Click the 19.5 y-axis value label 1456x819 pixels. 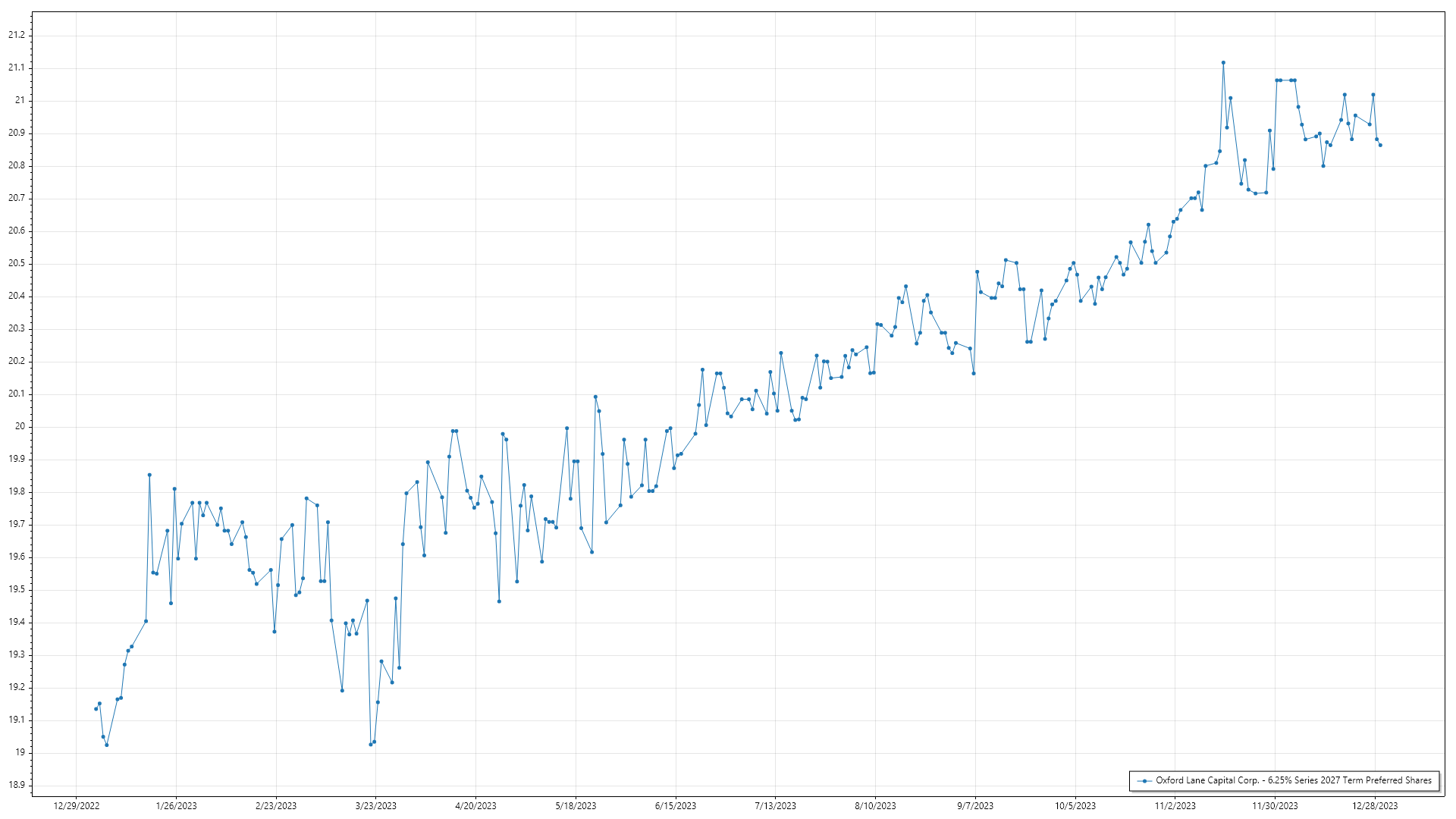pyautogui.click(x=17, y=590)
